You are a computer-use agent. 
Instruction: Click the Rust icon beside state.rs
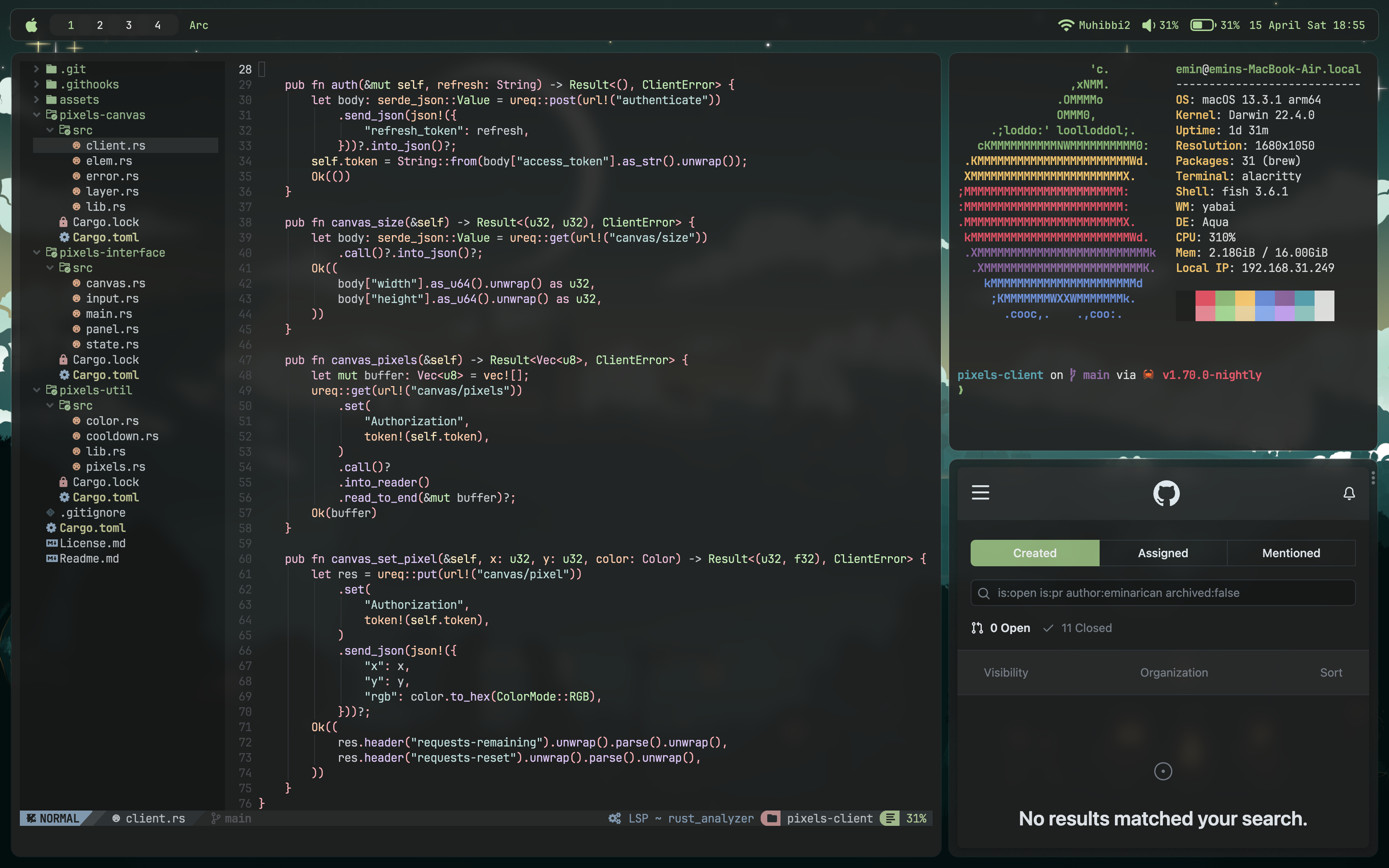[x=76, y=344]
